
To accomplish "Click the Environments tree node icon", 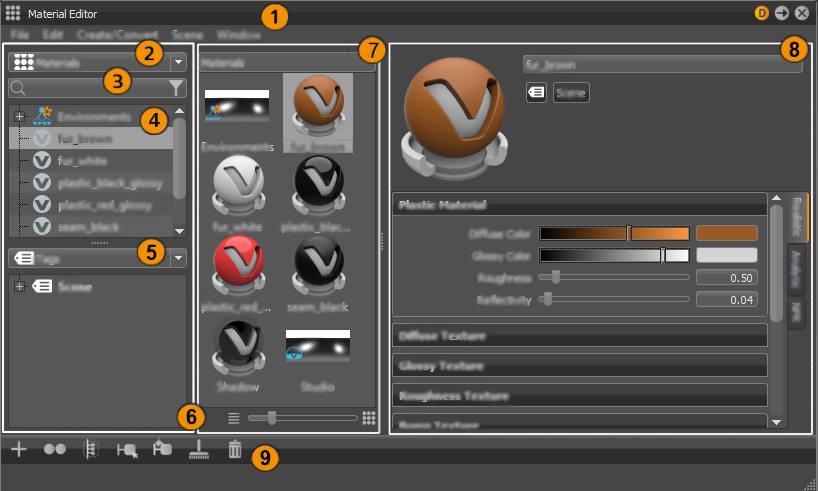I will tap(42, 116).
